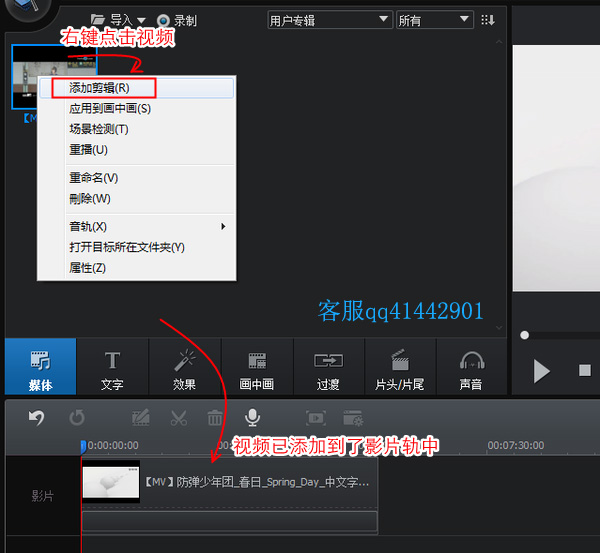Open the 画中画 picture-in-picture tab
600x553 pixels.
tap(257, 367)
